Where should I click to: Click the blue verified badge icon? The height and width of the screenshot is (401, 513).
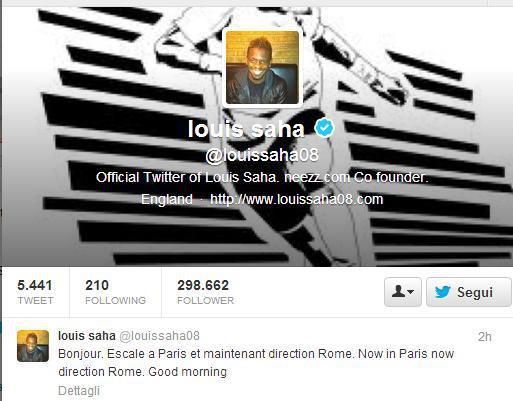click(x=324, y=128)
